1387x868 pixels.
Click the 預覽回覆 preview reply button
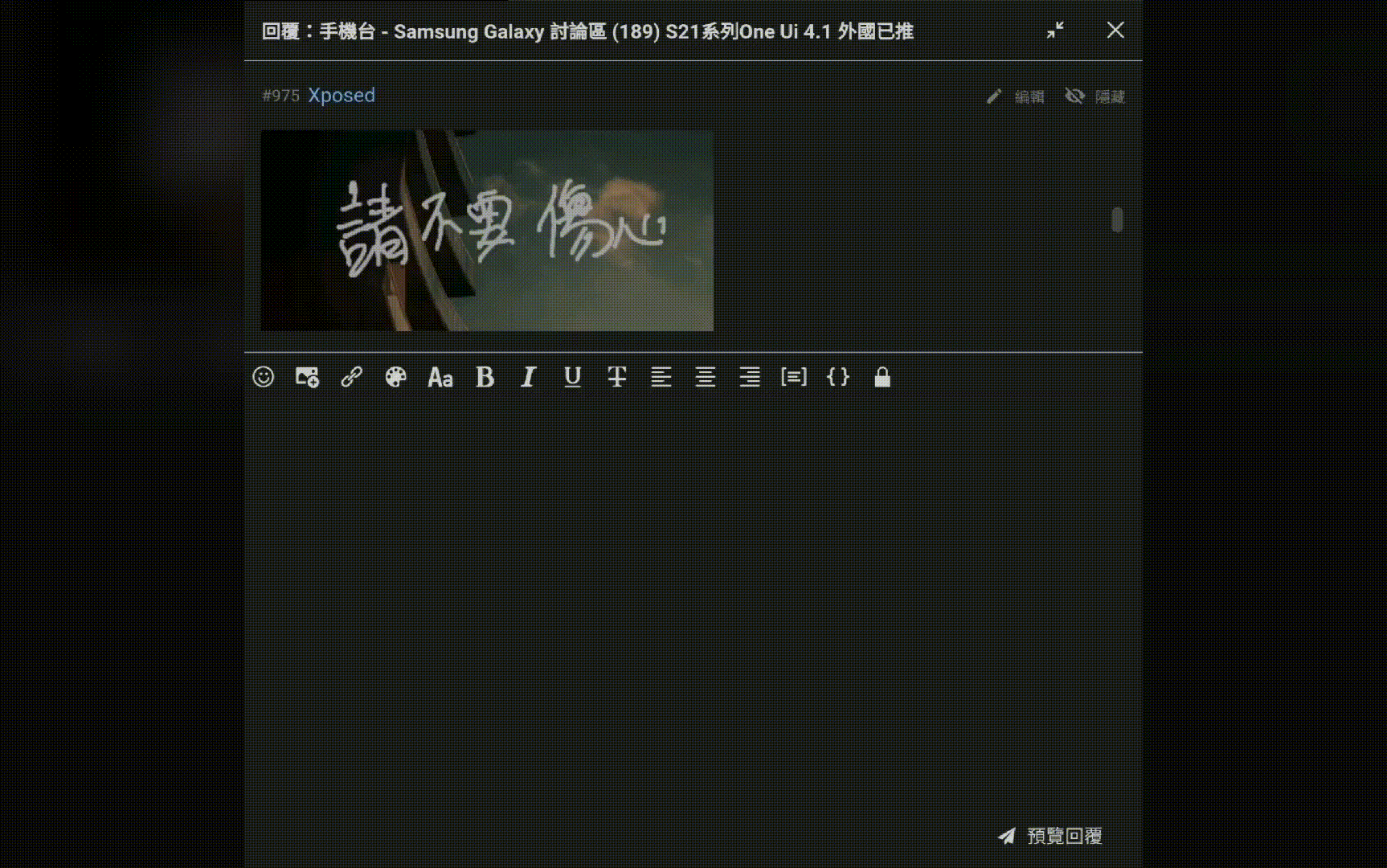point(1049,836)
